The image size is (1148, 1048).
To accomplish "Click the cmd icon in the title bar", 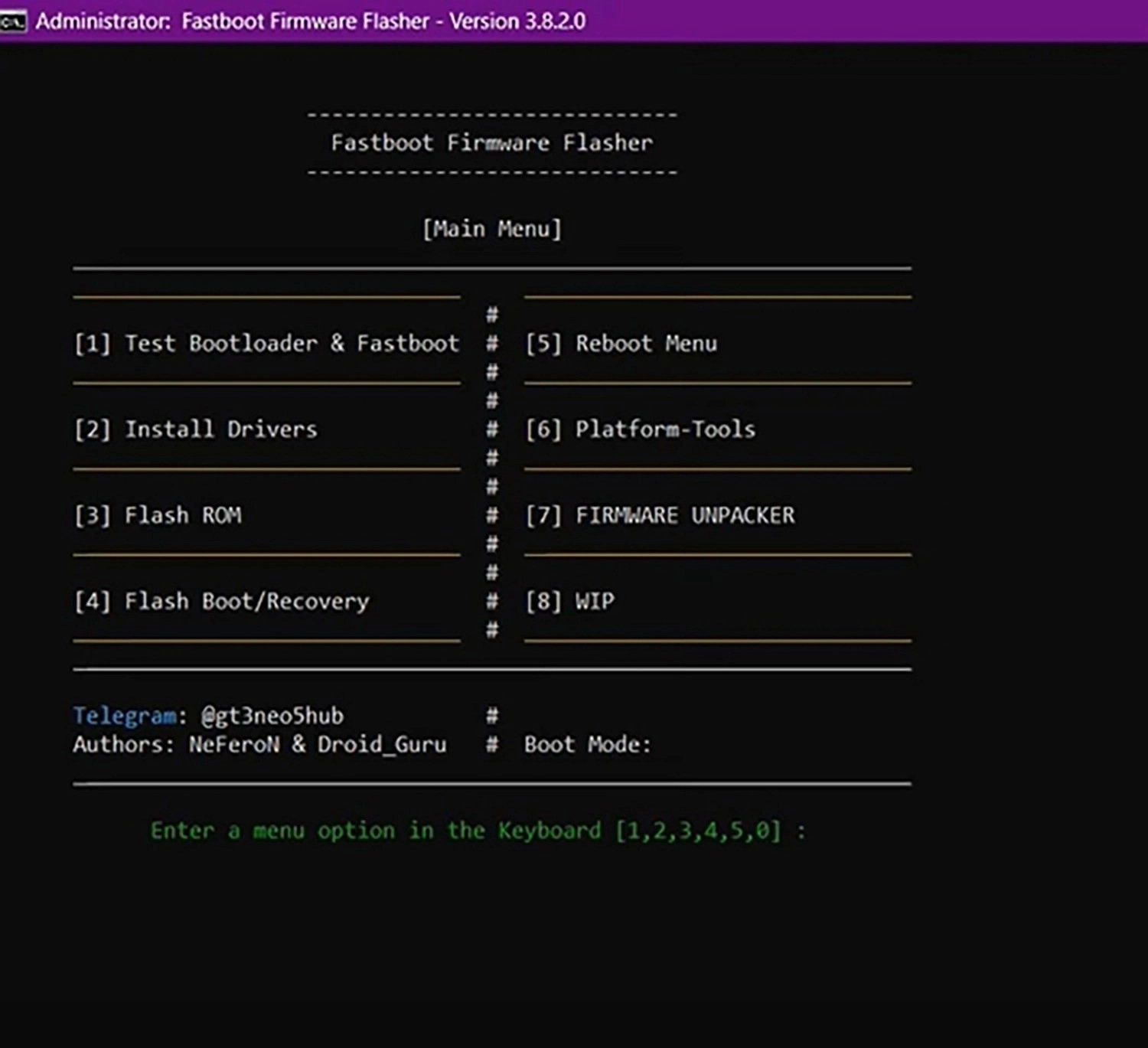I will click(13, 22).
